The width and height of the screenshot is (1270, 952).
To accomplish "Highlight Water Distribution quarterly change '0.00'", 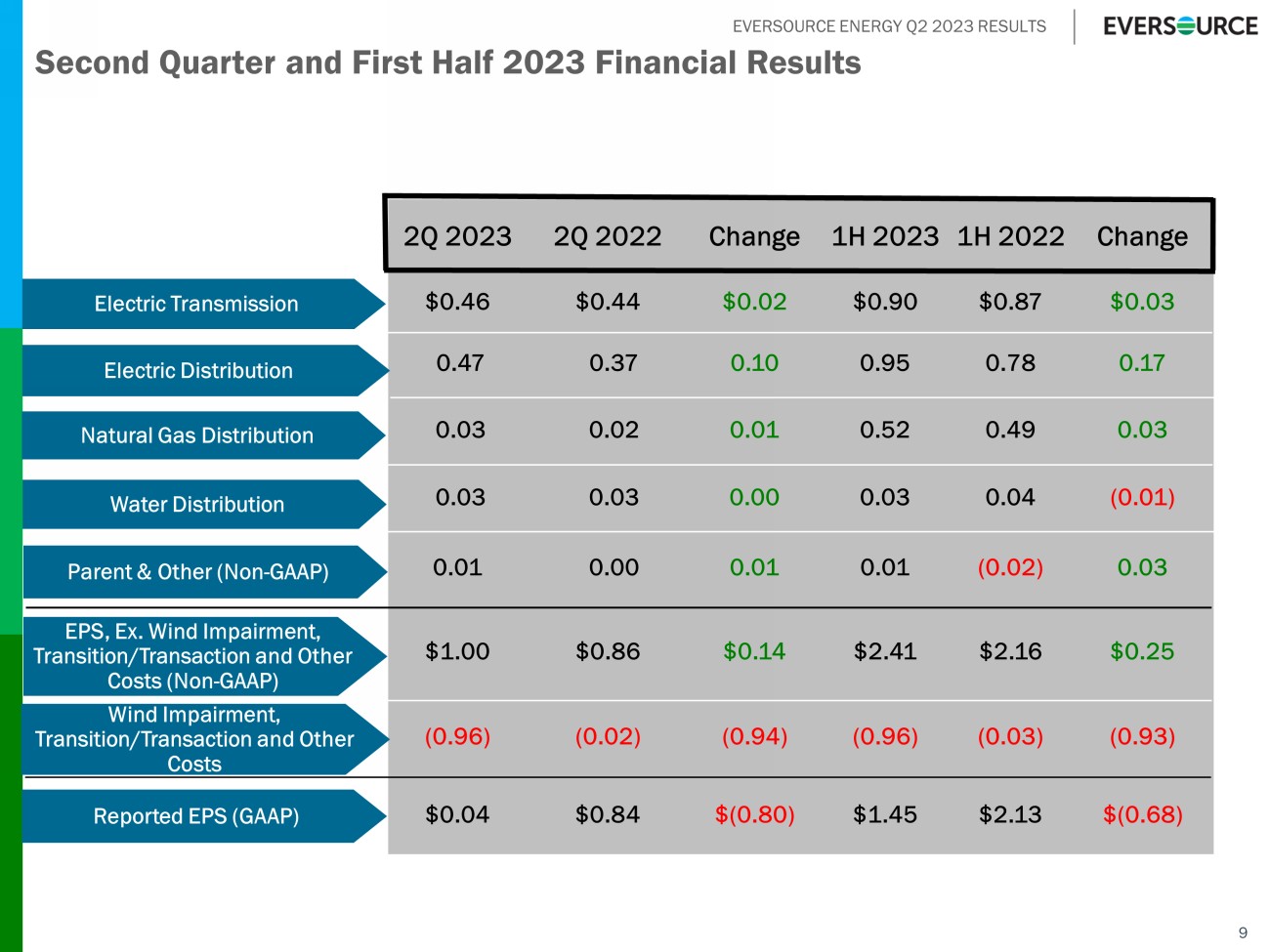I will 754,497.
